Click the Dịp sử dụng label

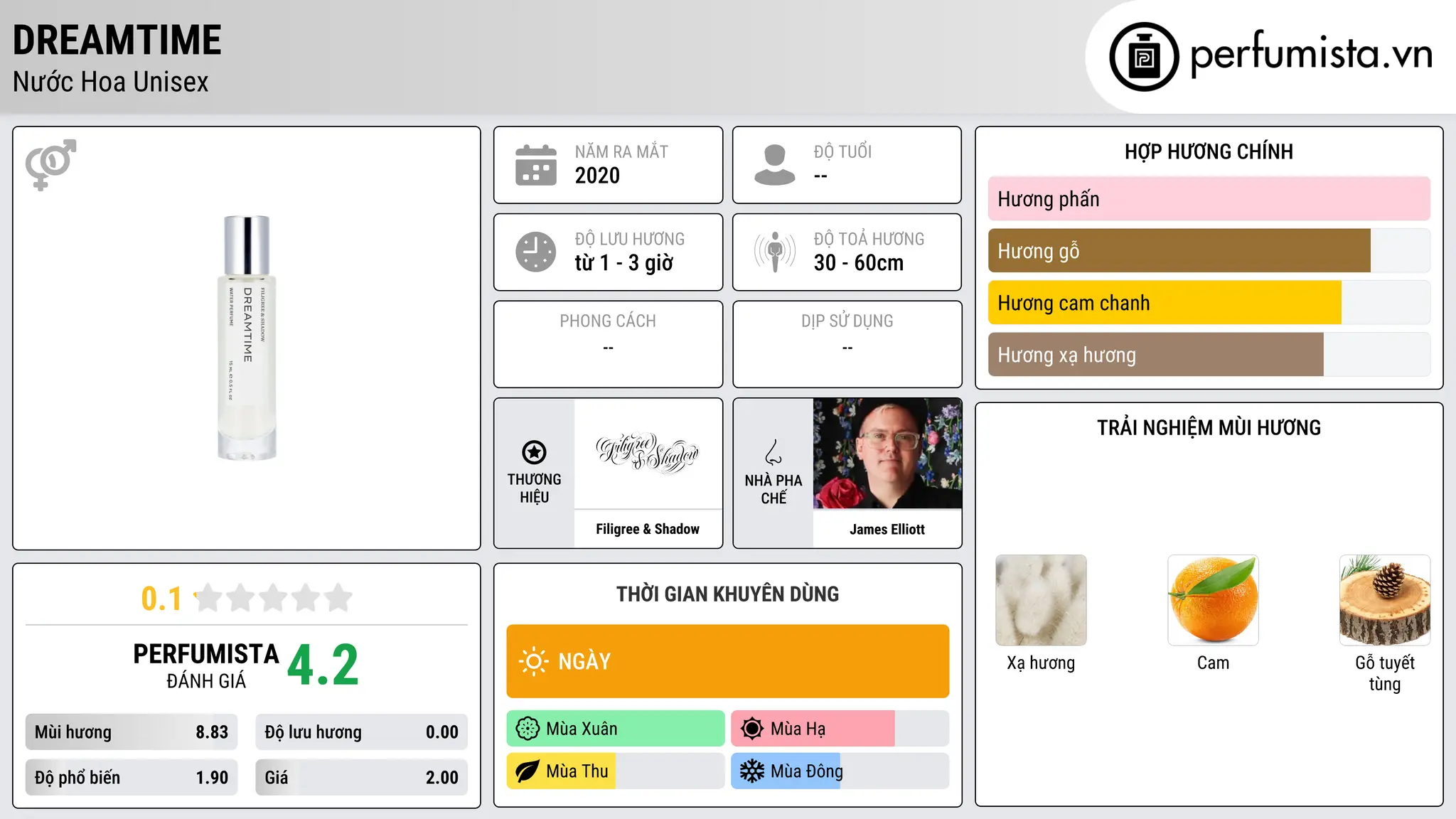pos(847,321)
